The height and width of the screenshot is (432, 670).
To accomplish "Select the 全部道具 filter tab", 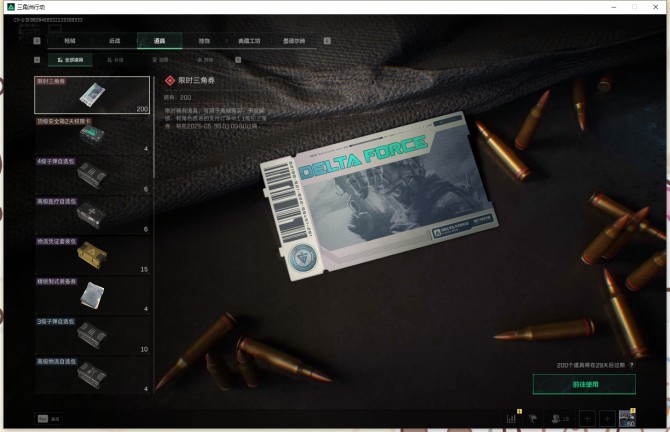I will coord(71,60).
